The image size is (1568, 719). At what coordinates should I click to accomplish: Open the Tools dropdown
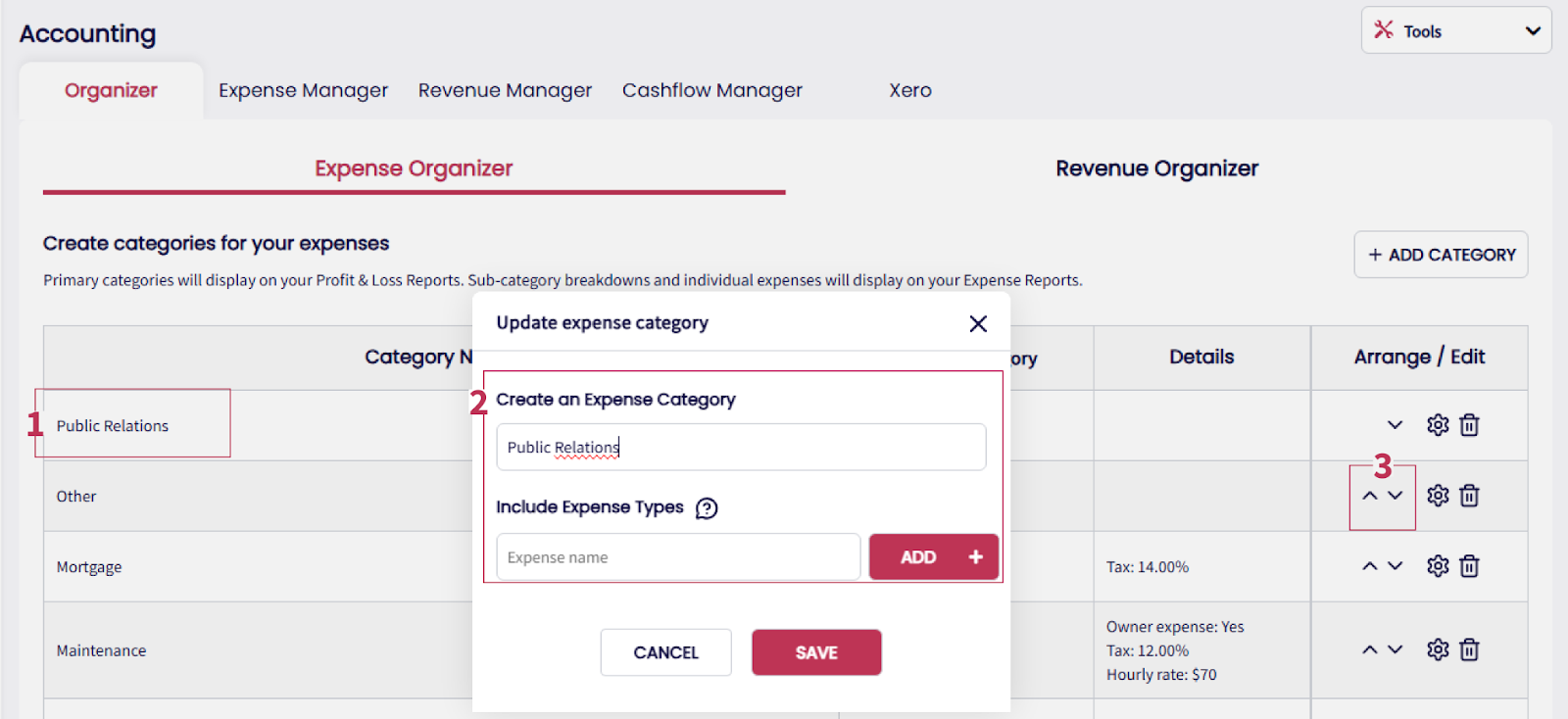(x=1455, y=31)
